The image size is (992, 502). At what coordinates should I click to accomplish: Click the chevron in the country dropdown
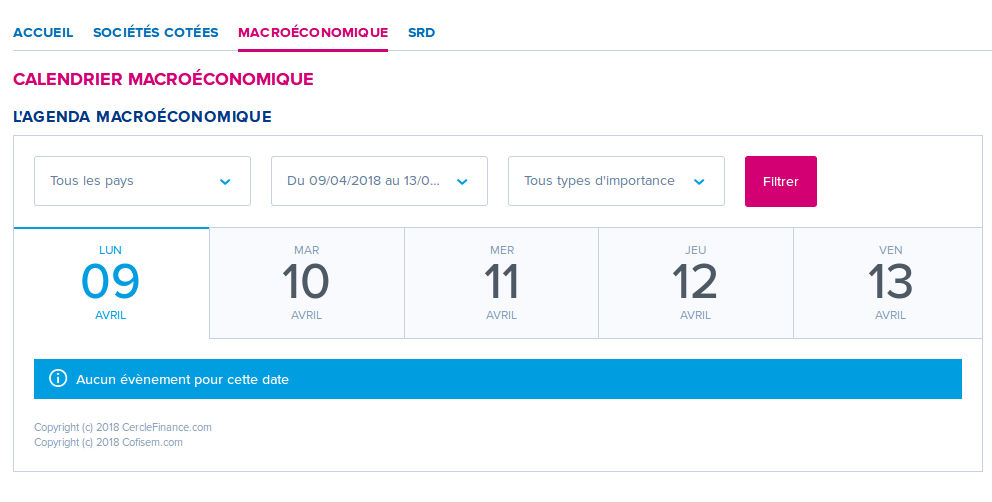(225, 182)
